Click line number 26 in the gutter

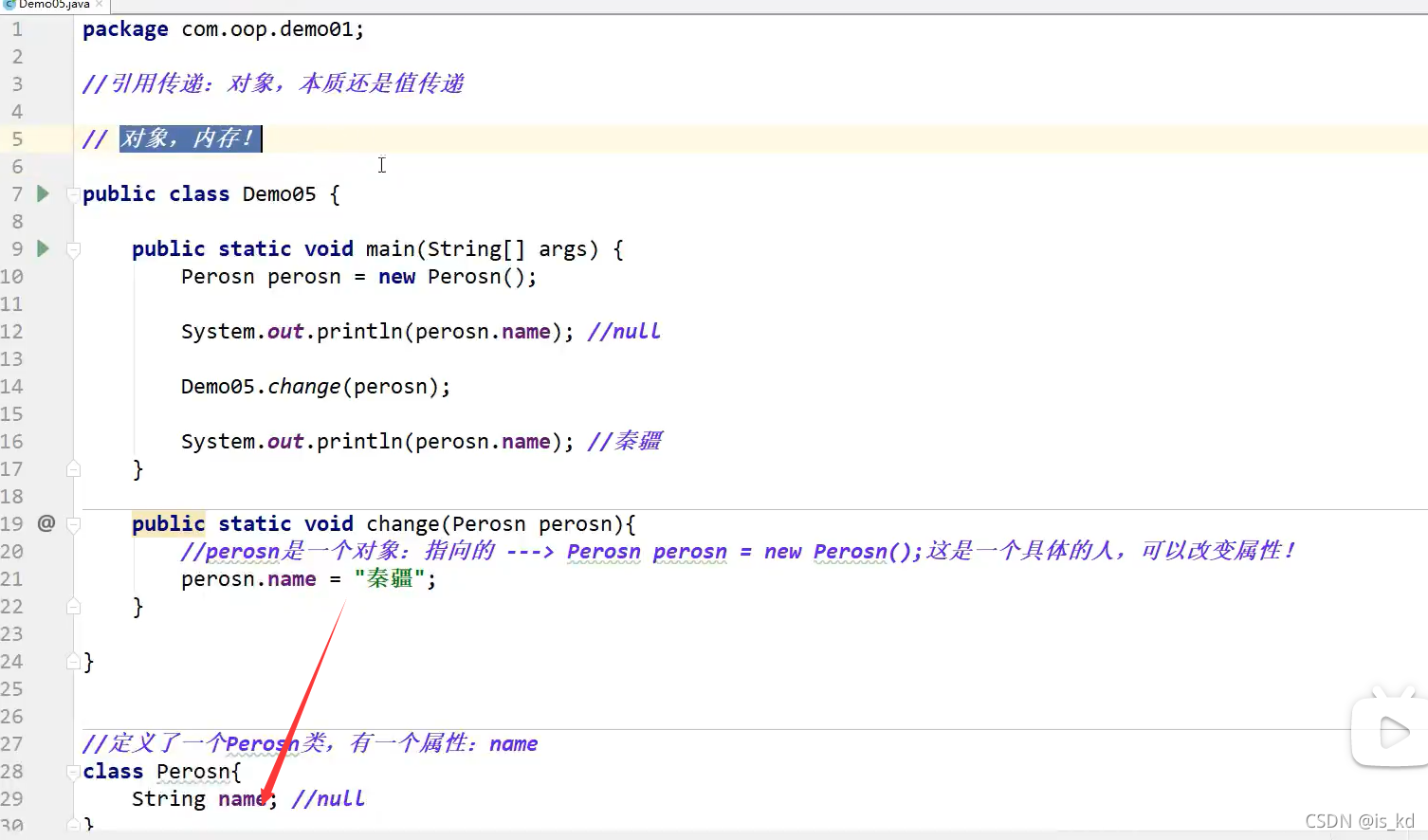[11, 717]
